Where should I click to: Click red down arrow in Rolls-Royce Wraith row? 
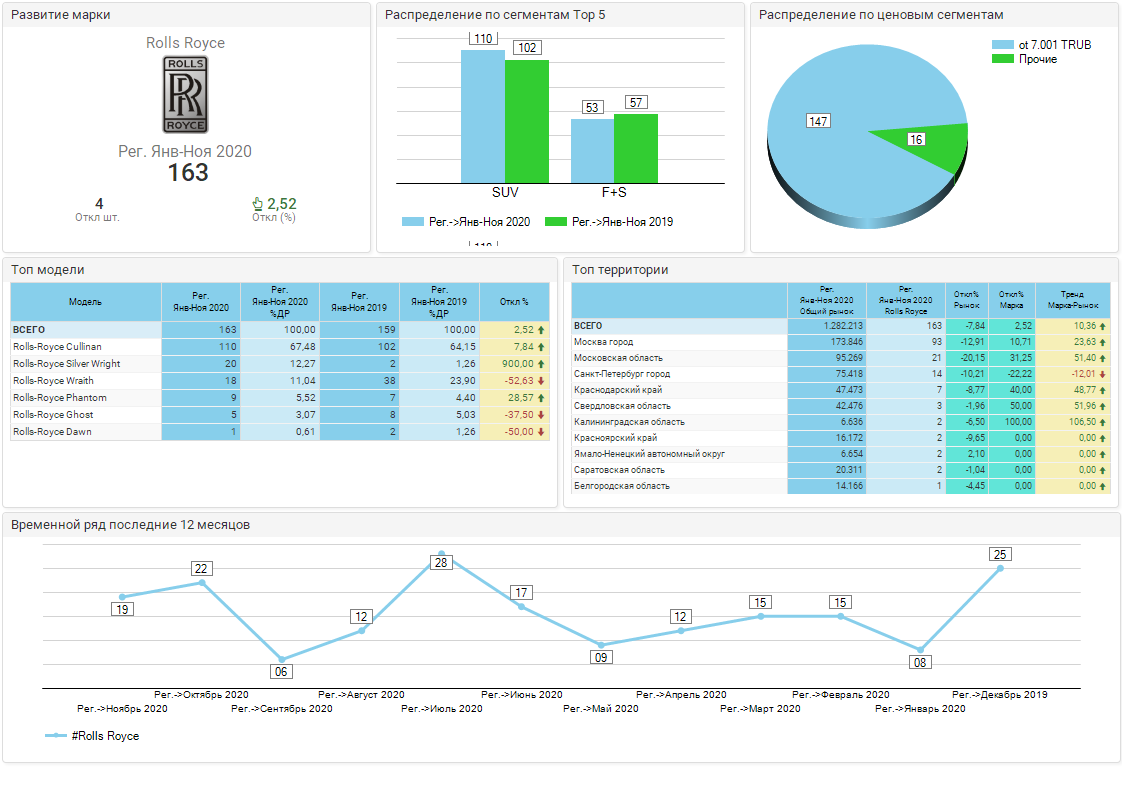tap(541, 381)
